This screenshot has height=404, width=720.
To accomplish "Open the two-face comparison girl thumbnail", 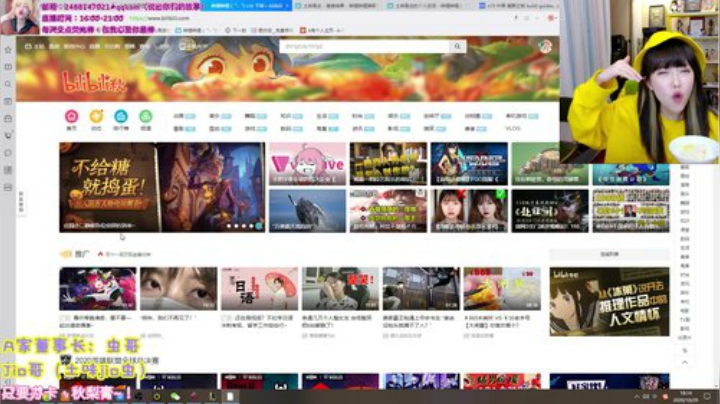I will coord(469,211).
